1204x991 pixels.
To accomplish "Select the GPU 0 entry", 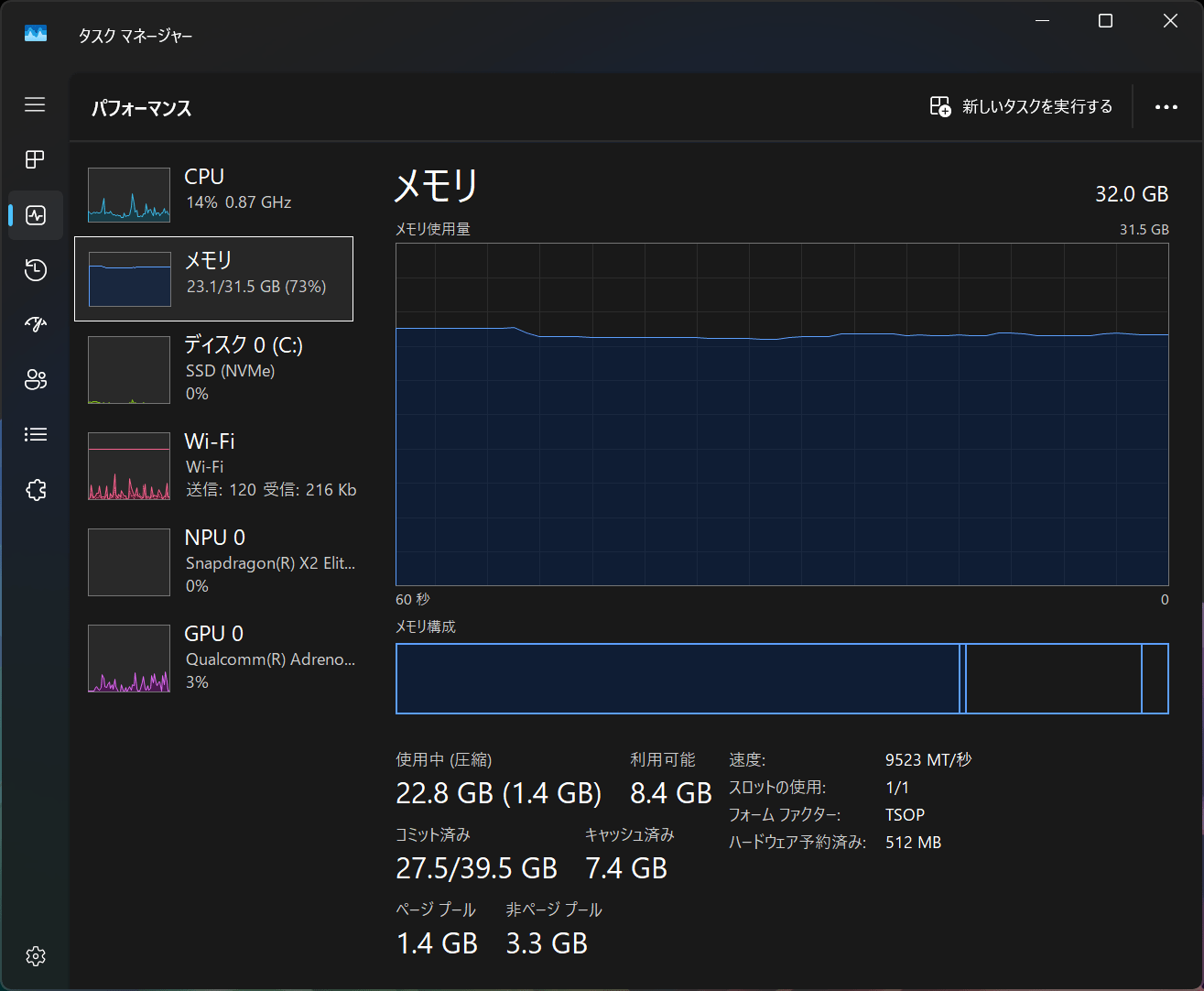I will tap(213, 658).
